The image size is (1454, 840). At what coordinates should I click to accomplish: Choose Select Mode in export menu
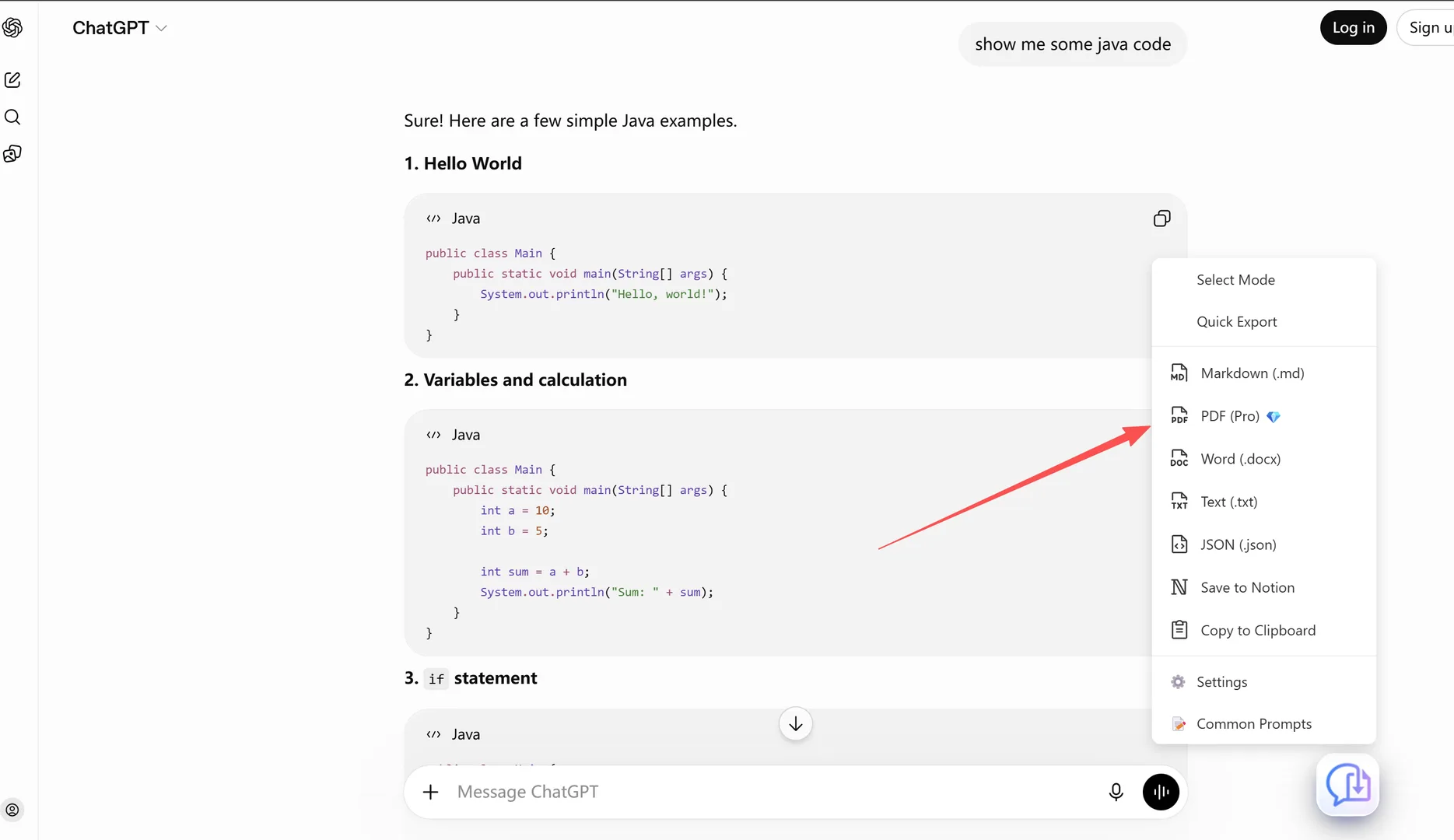[1264, 280]
